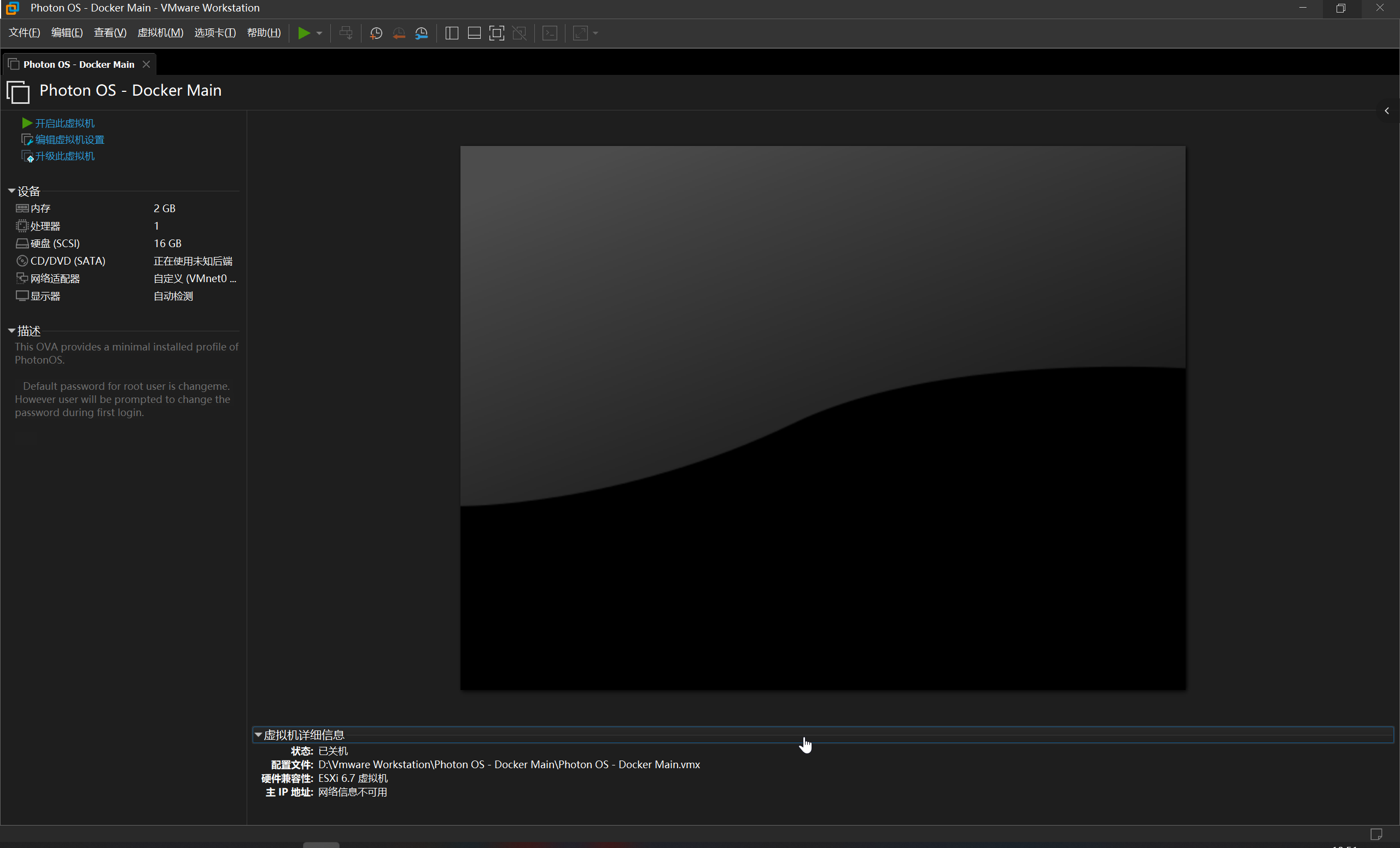1400x848 pixels.
Task: Collapse the 描述 section
Action: 11,331
